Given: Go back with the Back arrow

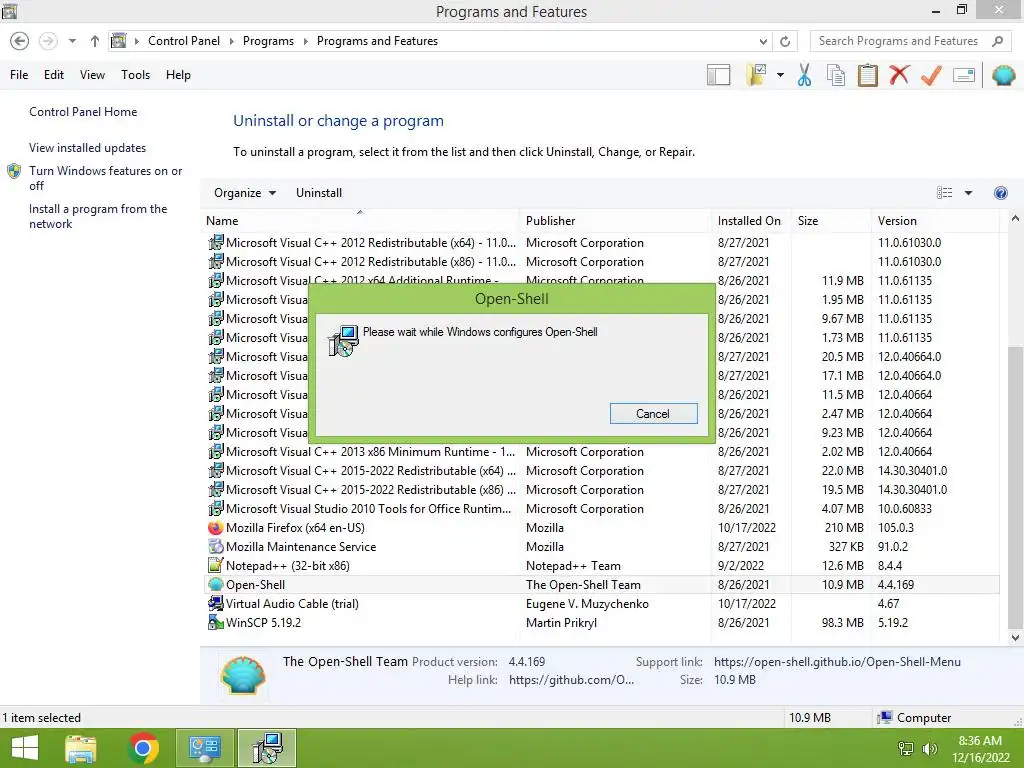Looking at the screenshot, I should 20,41.
